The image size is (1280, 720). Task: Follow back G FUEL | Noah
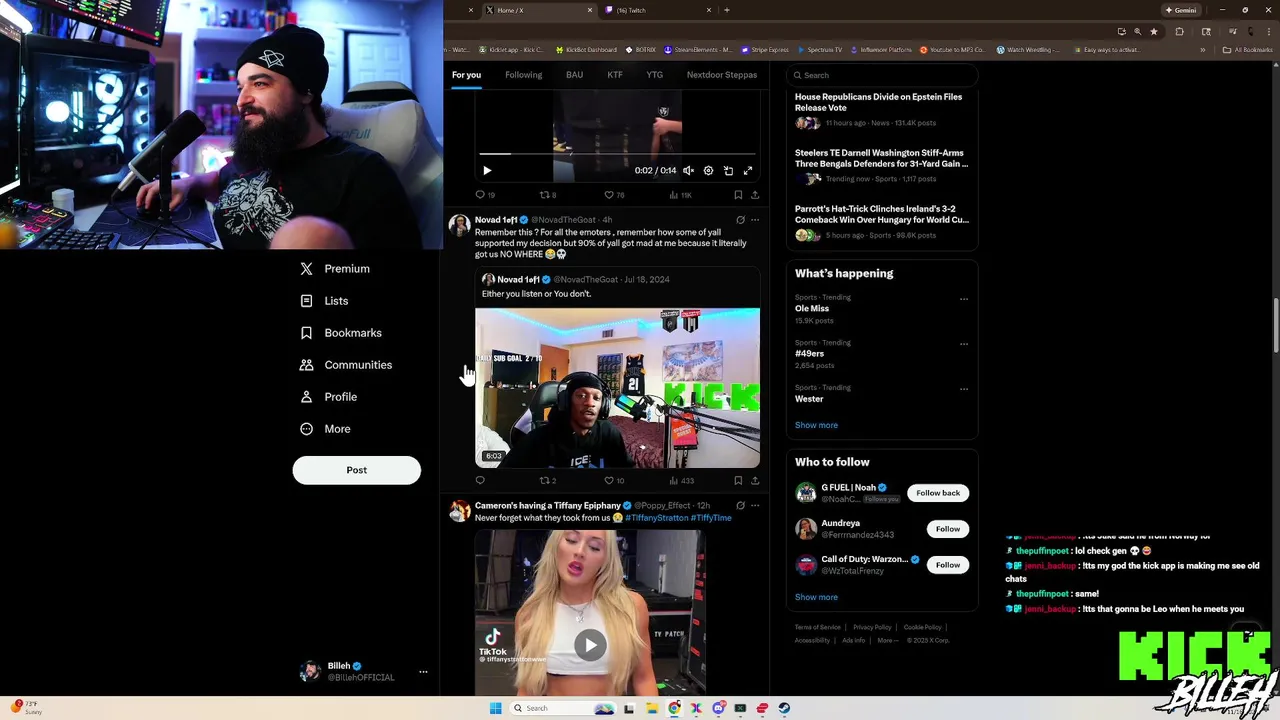[938, 493]
